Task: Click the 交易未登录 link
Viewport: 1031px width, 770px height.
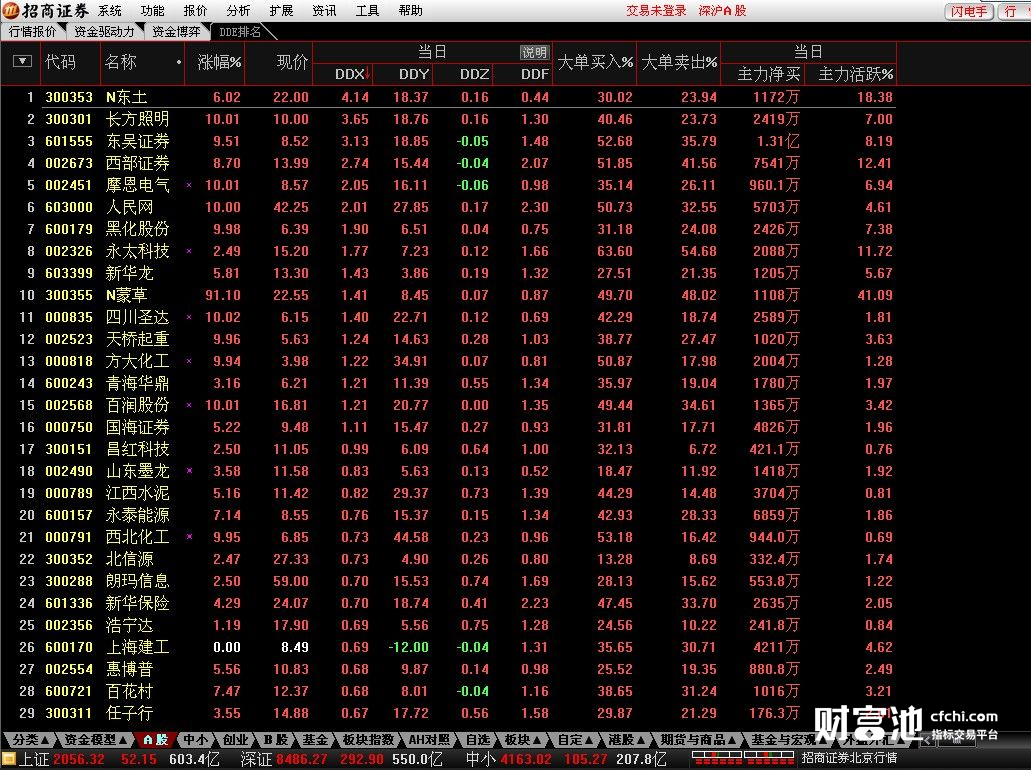Action: (x=656, y=11)
